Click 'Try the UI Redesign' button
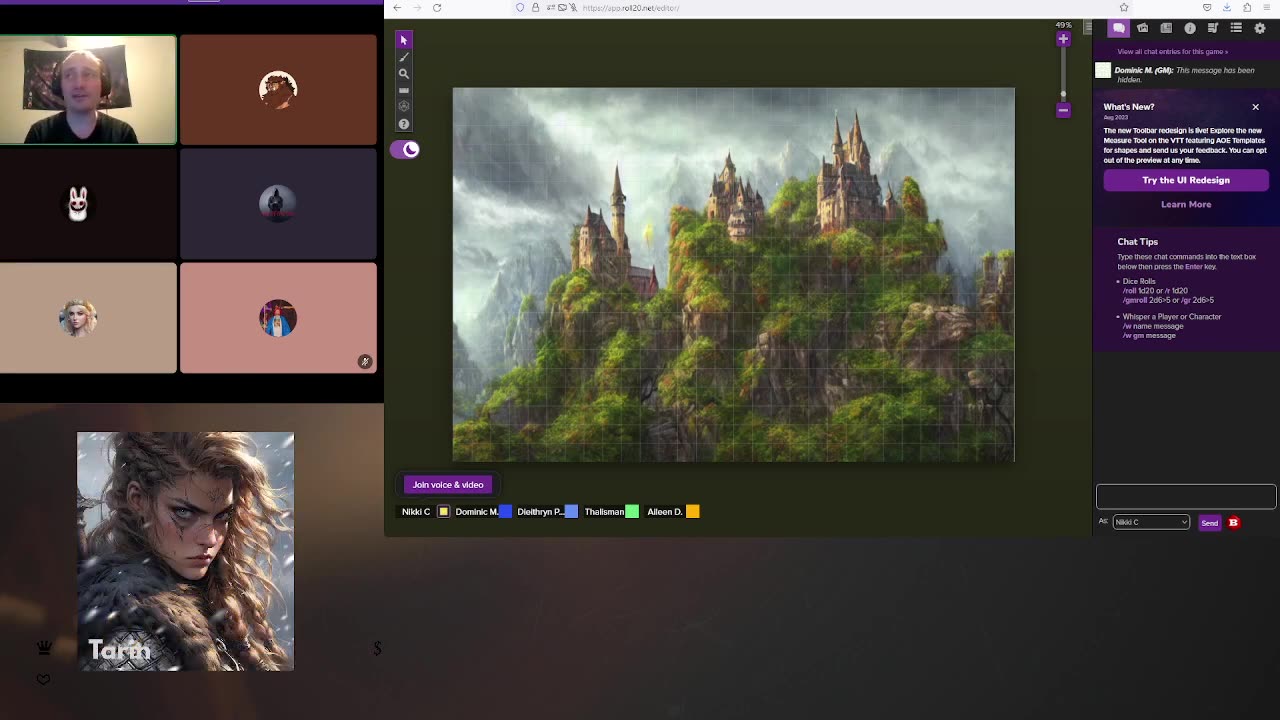Image resolution: width=1280 pixels, height=720 pixels. click(x=1186, y=180)
